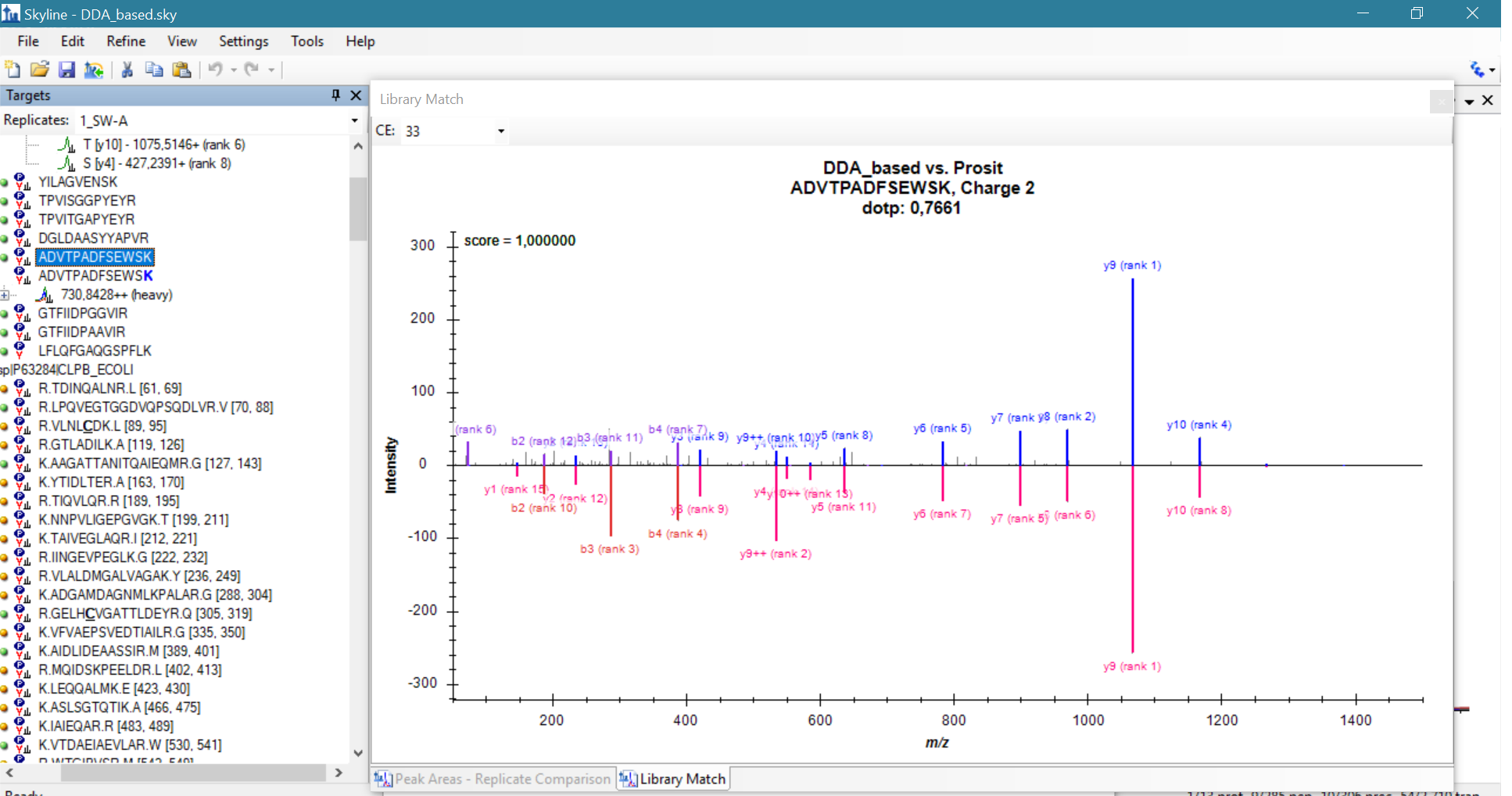1512x796 pixels.
Task: Open the Settings menu
Action: point(243,41)
